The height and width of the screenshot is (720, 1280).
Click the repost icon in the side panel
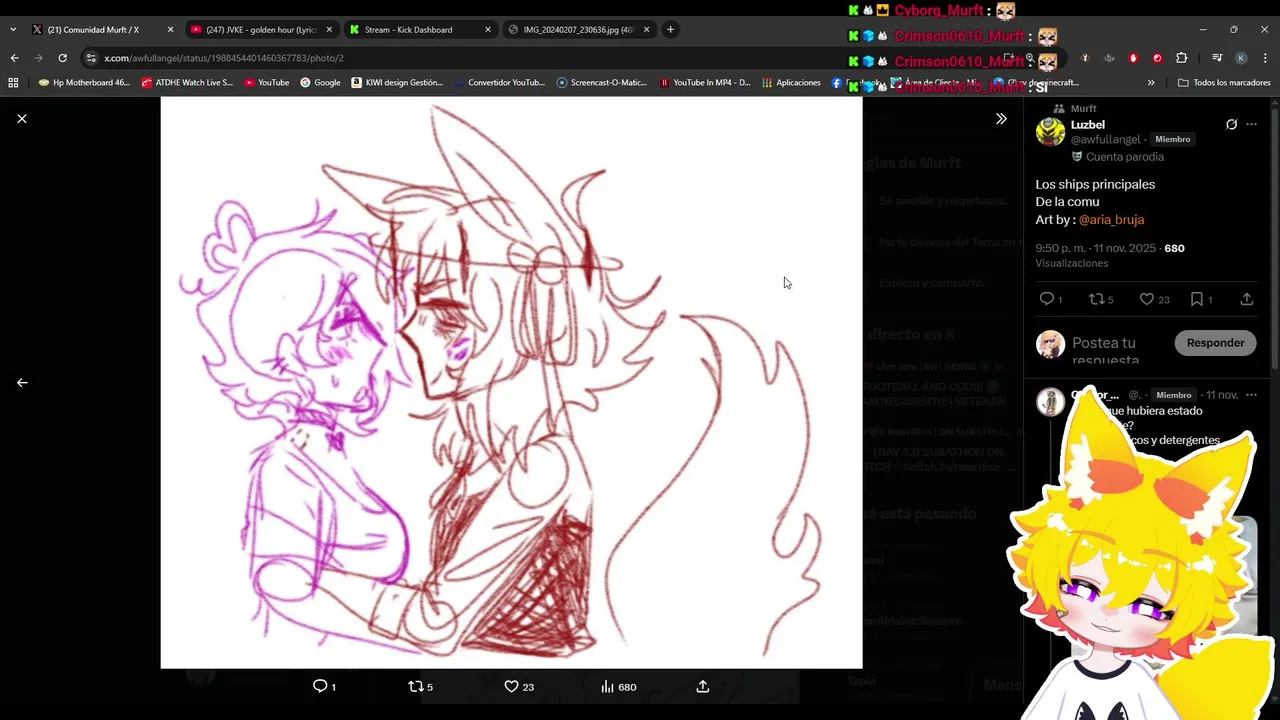1096,299
